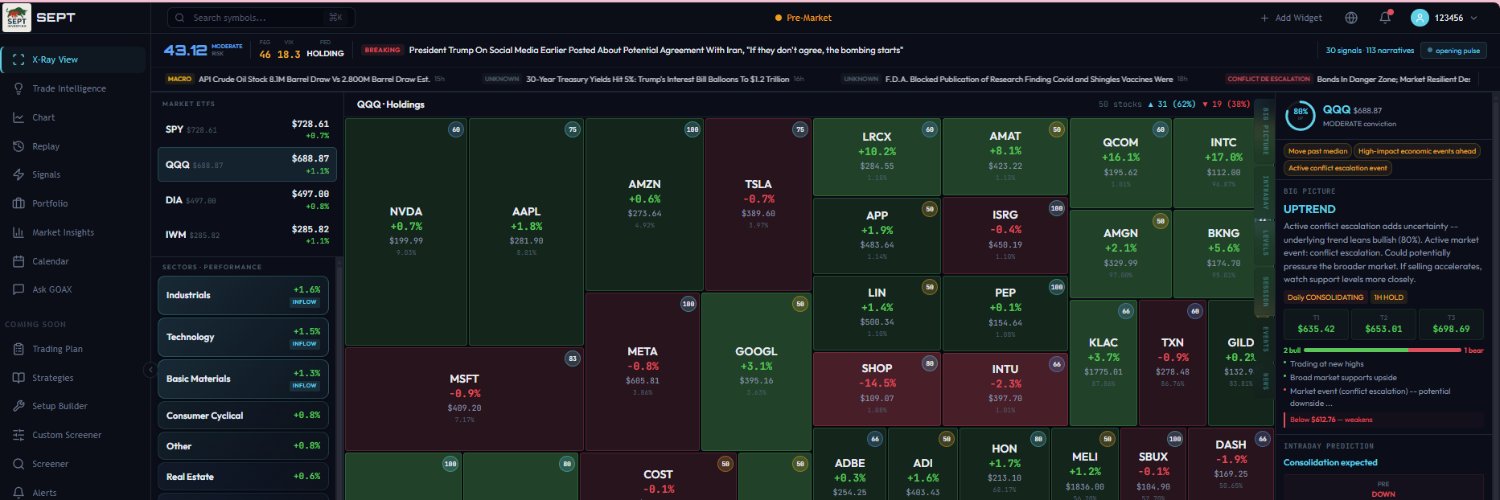Open Market Insights bar chart icon
The image size is (1500, 500).
[19, 232]
